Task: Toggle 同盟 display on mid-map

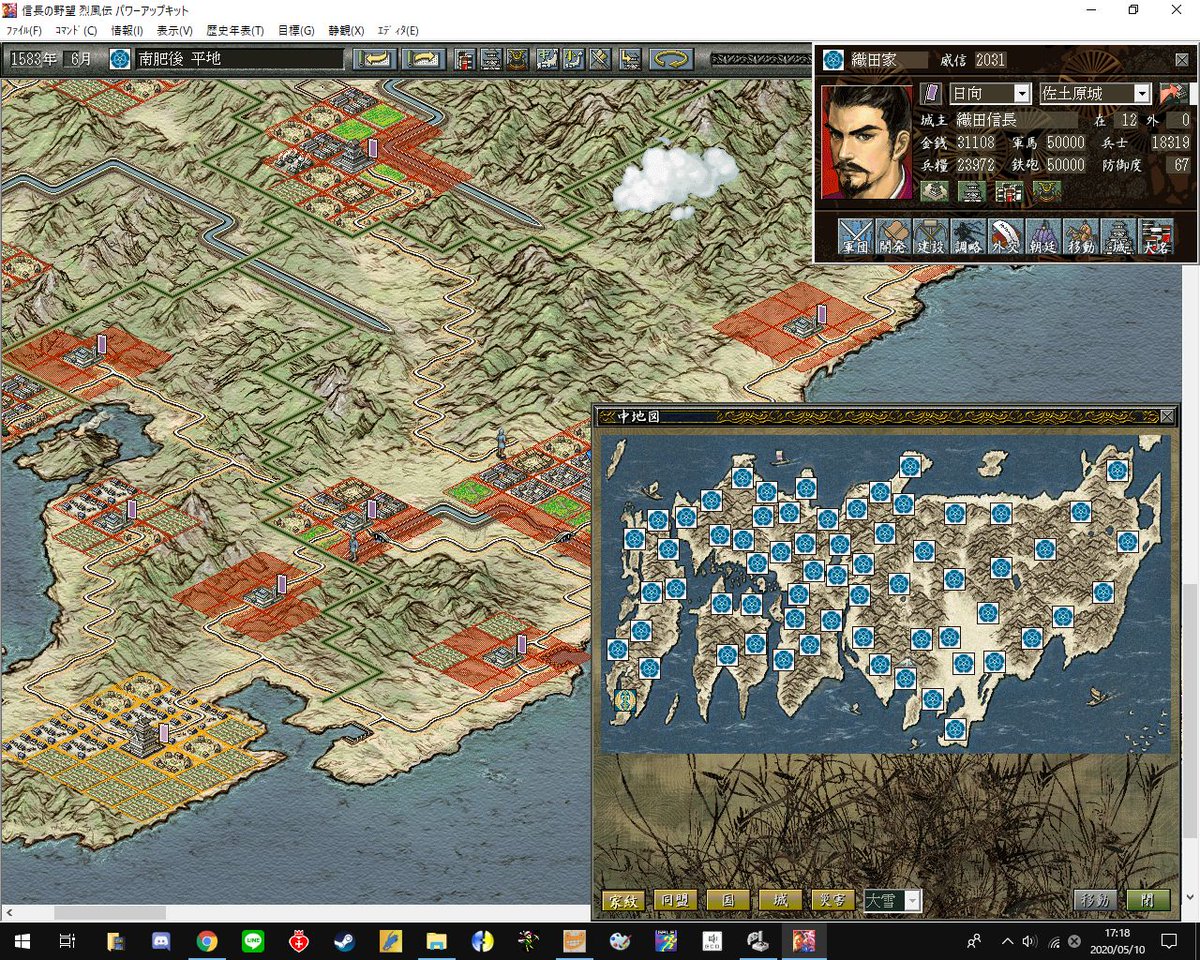Action: click(675, 900)
